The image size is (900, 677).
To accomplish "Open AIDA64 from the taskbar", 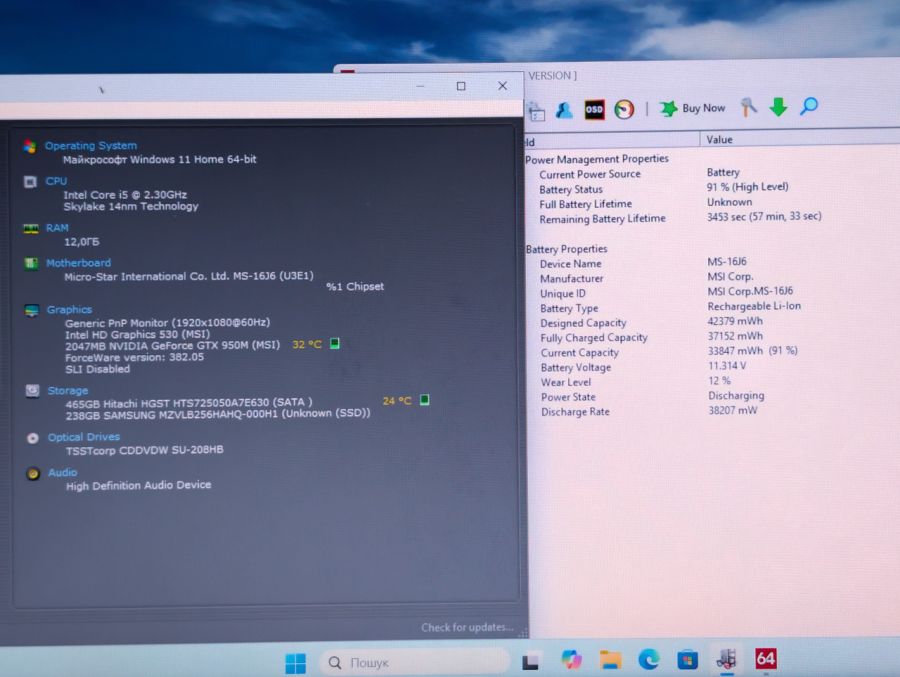I will [x=765, y=658].
